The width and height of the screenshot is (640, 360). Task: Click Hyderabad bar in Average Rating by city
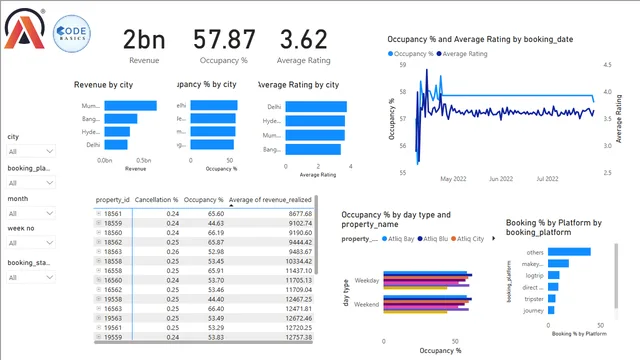[315, 121]
